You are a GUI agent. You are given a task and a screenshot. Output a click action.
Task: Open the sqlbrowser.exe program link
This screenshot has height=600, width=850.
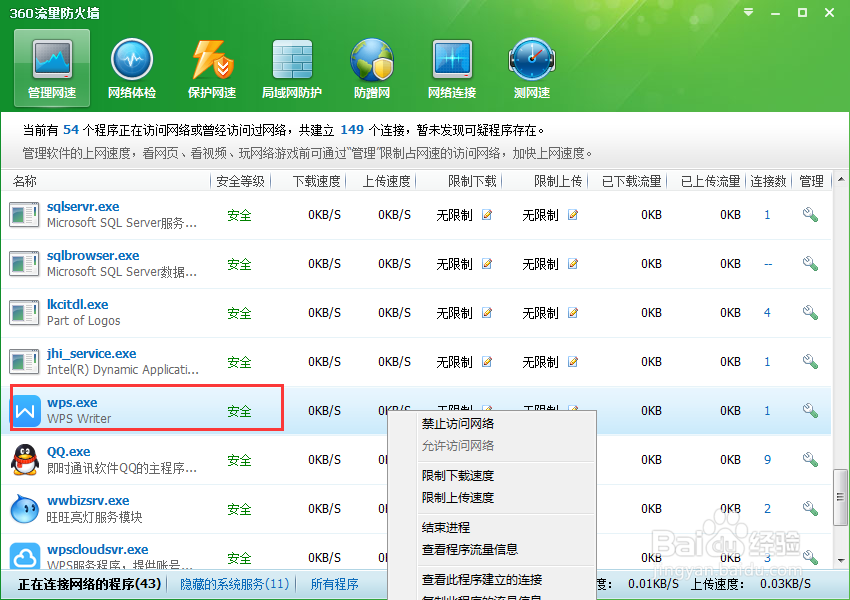pos(93,255)
